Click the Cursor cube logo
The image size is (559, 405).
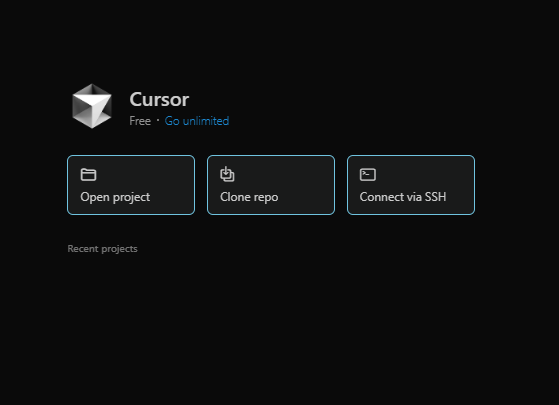[92, 106]
